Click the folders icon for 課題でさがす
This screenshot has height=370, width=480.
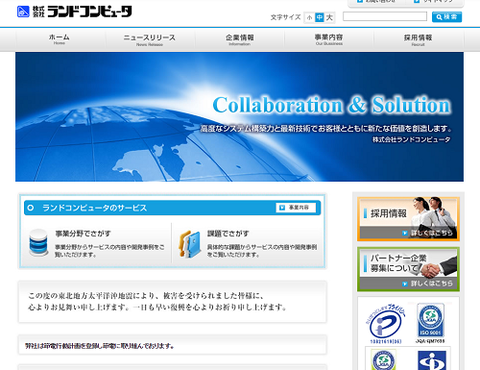click(190, 244)
